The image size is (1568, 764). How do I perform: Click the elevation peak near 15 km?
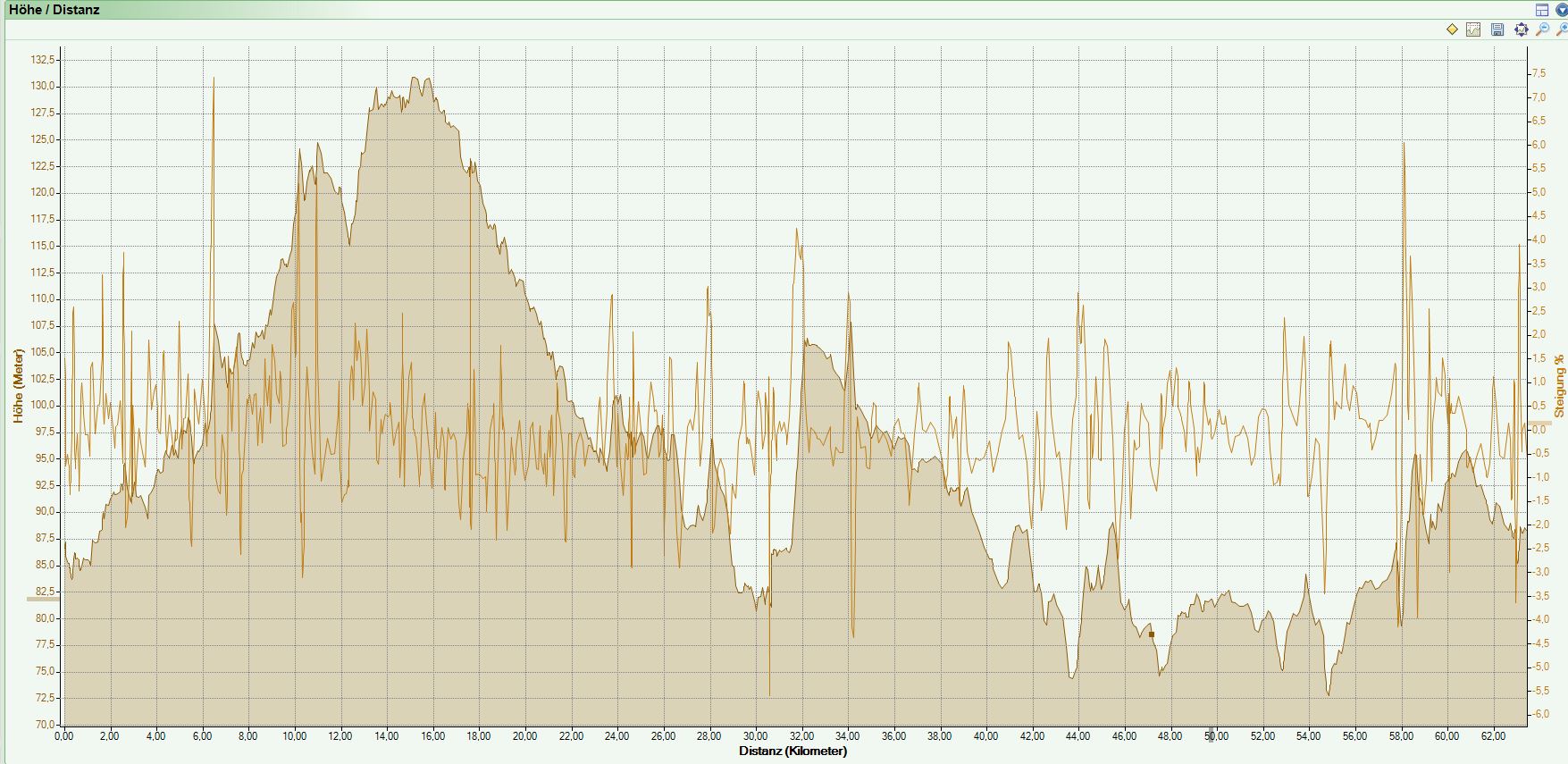tap(415, 80)
